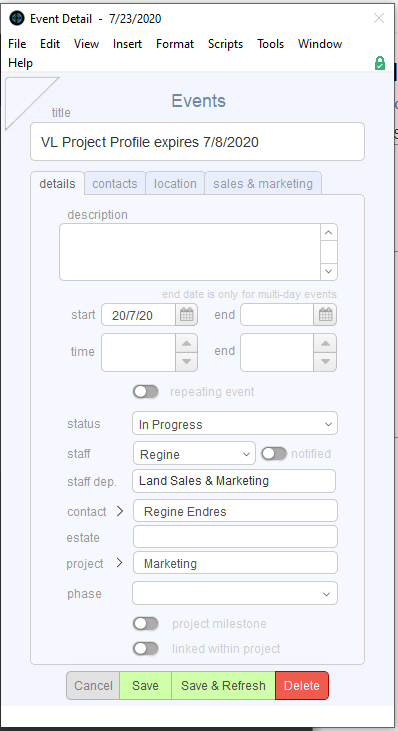Click the green lock icon in menu bar
The width and height of the screenshot is (398, 731).
380,63
